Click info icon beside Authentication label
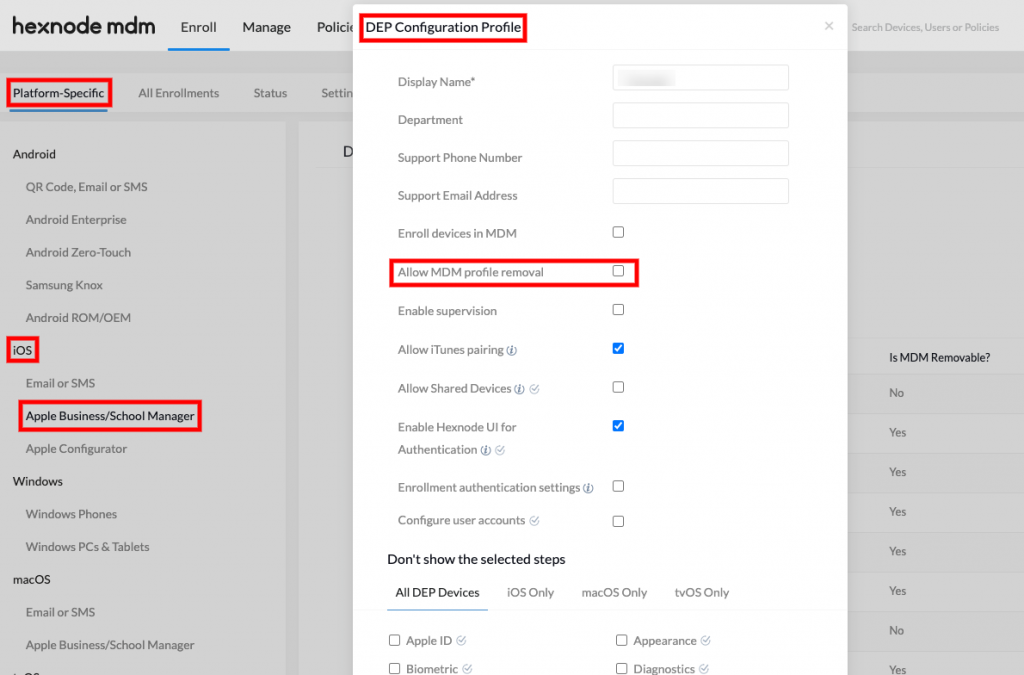Image resolution: width=1024 pixels, height=675 pixels. point(485,450)
